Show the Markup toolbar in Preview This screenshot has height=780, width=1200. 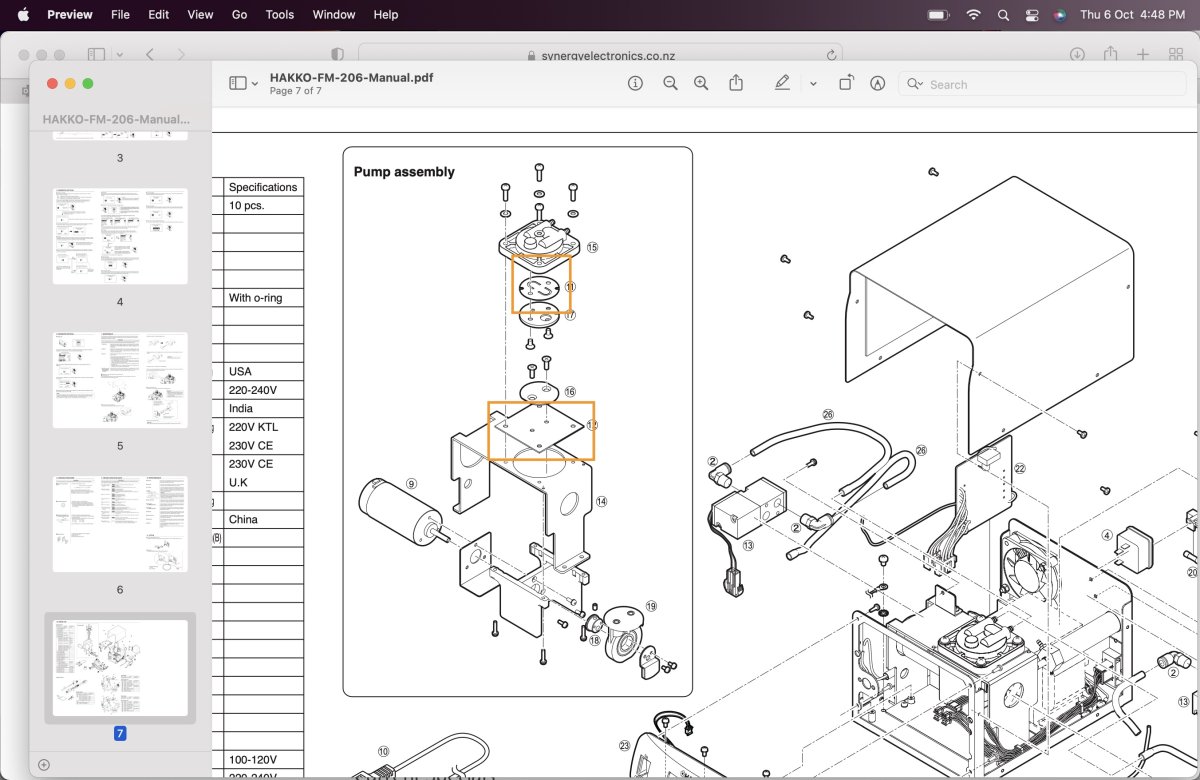tap(878, 84)
